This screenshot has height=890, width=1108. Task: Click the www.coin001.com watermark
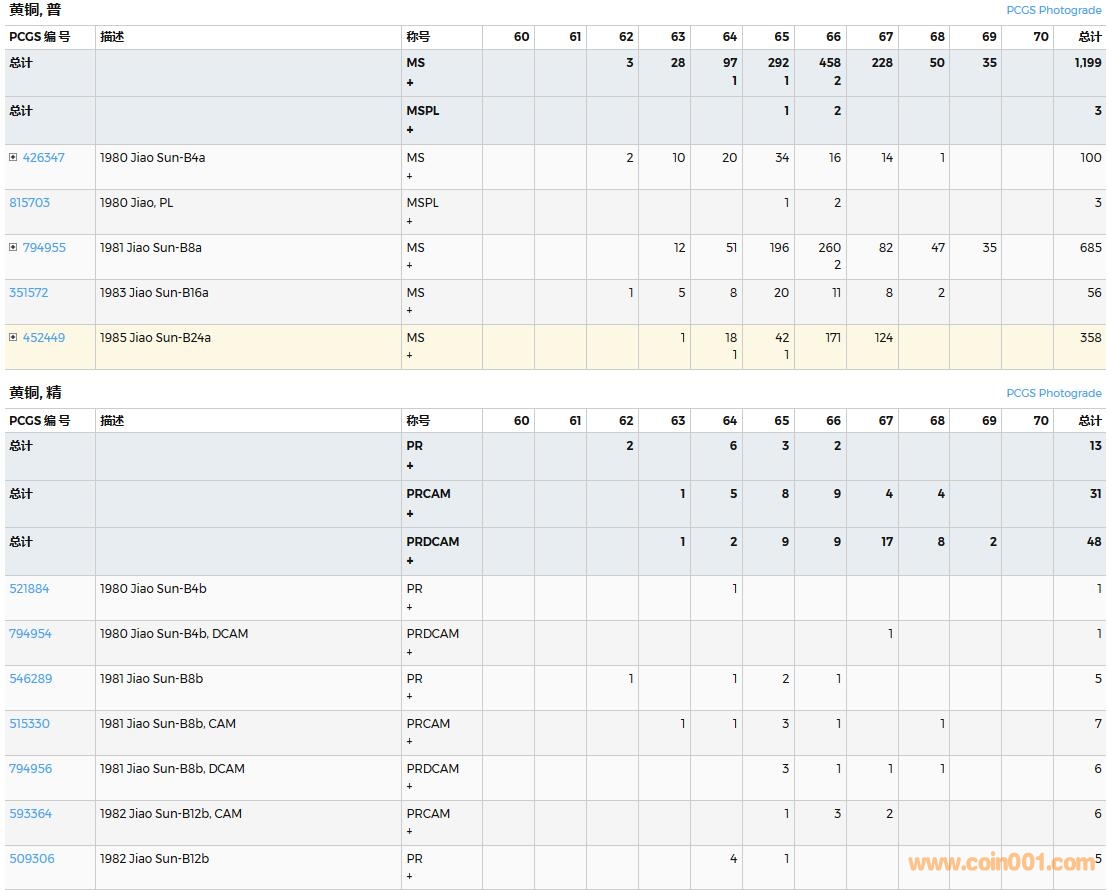click(x=1000, y=863)
